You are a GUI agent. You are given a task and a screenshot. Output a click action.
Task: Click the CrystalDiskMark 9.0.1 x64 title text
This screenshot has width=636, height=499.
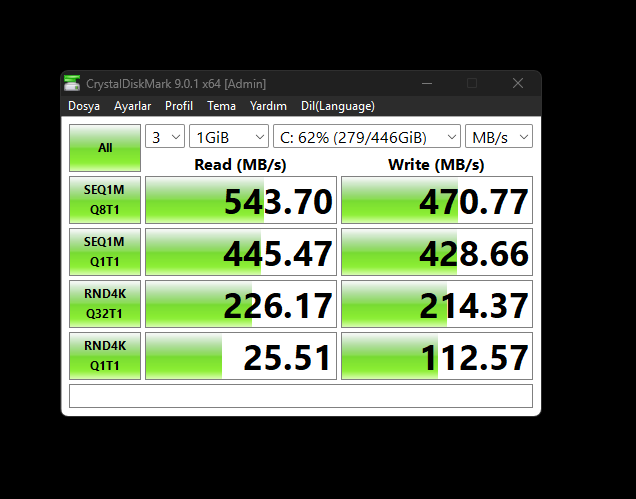point(176,84)
